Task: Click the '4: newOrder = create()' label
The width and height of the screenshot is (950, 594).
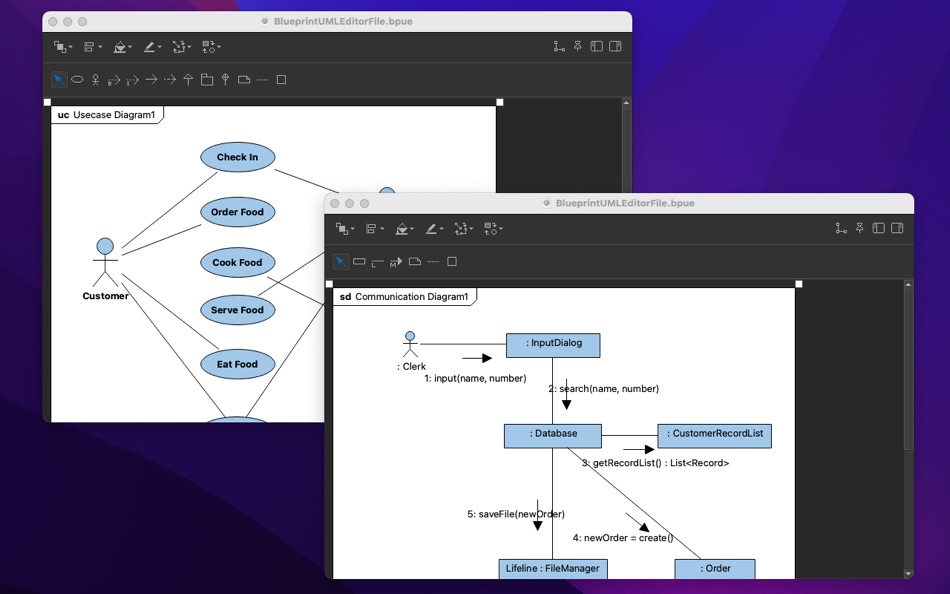Action: pyautogui.click(x=623, y=538)
